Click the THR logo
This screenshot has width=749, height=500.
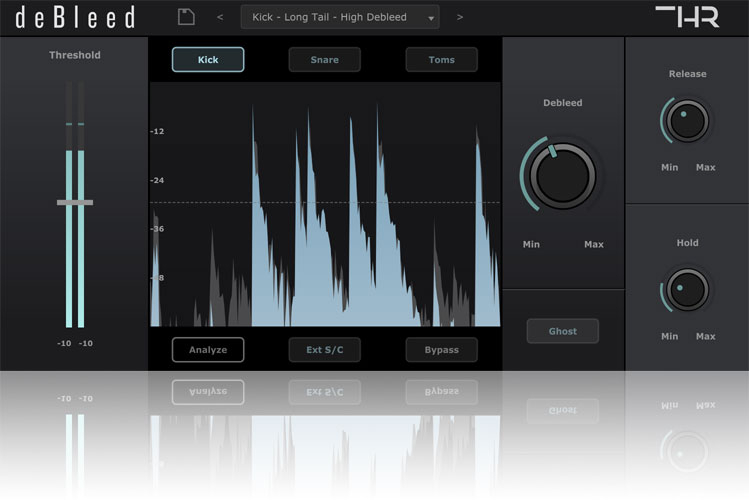(x=686, y=17)
